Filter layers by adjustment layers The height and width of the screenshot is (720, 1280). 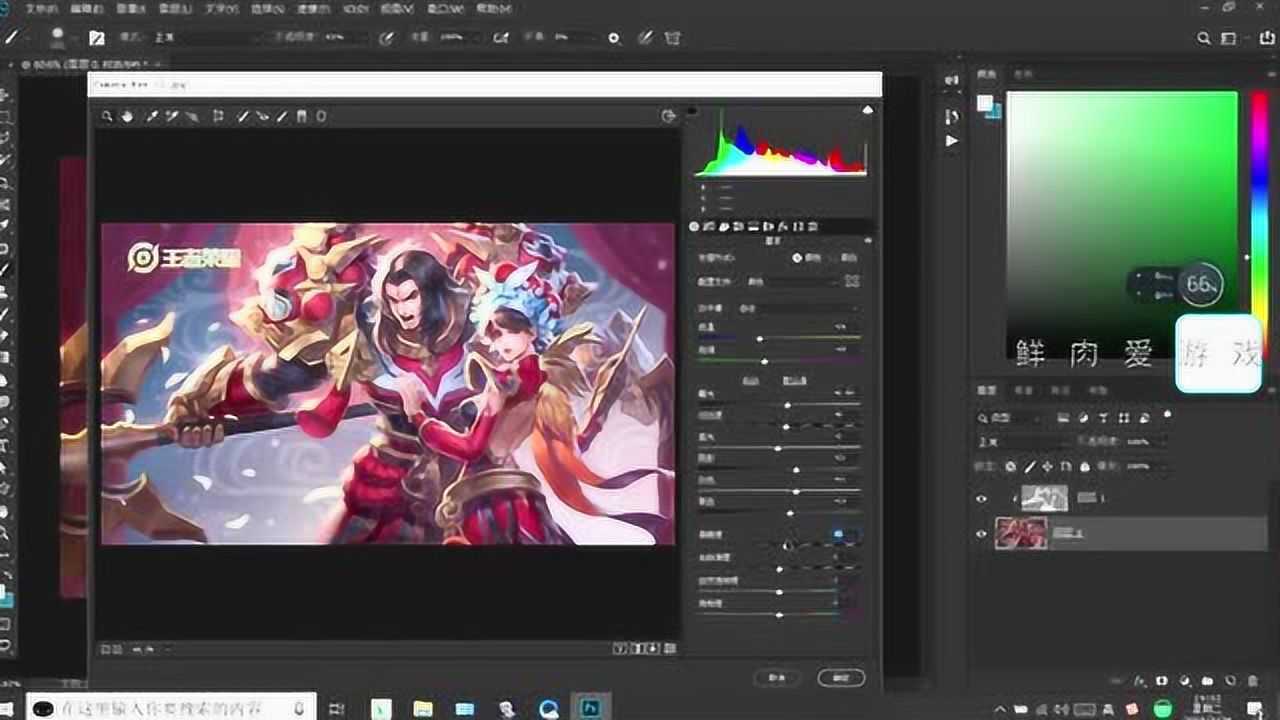point(1085,417)
